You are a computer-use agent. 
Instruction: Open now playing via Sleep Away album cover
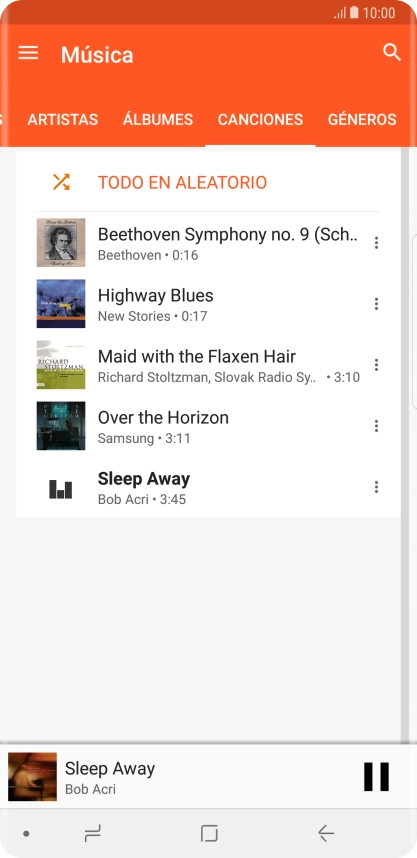tap(32, 776)
